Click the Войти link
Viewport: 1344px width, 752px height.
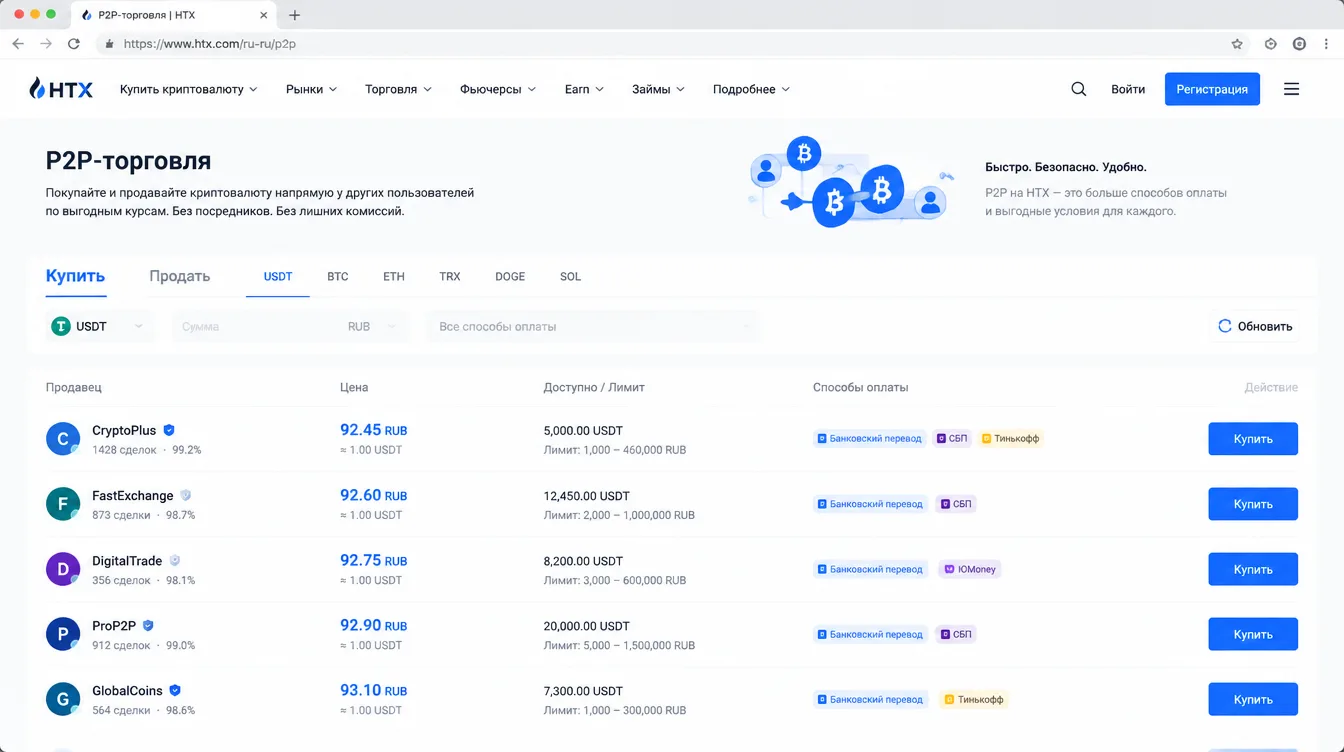pos(1128,89)
